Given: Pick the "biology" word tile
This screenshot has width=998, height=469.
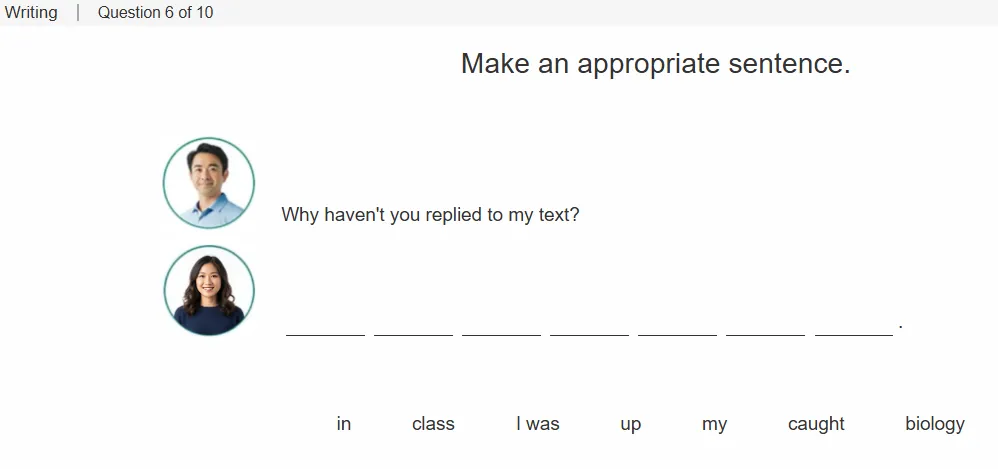Looking at the screenshot, I should tap(935, 424).
